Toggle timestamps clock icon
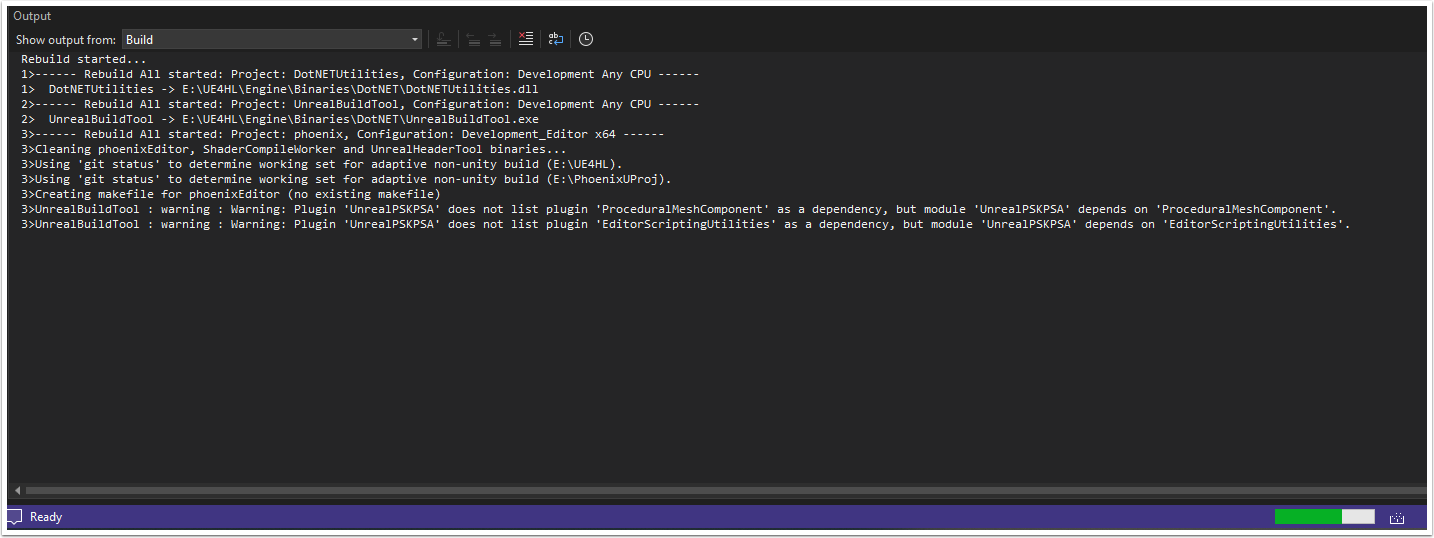 [586, 40]
